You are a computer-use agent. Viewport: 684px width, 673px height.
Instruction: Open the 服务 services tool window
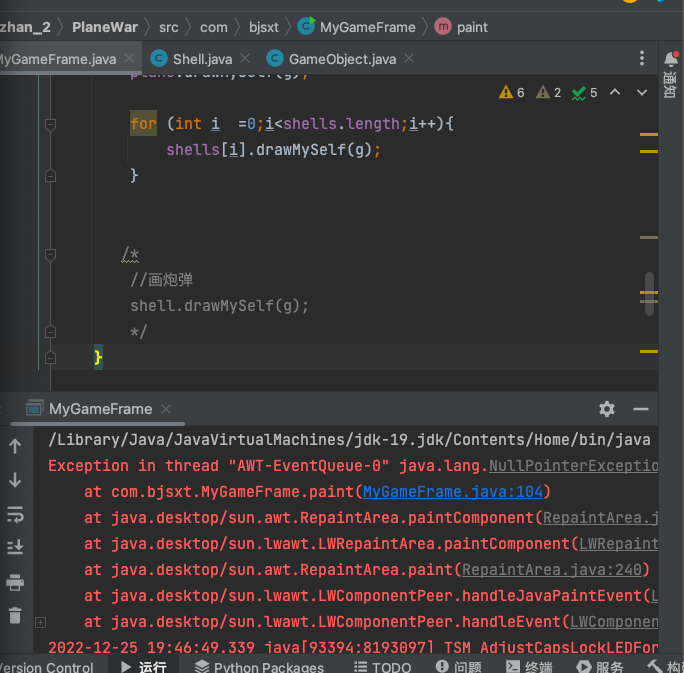[600, 667]
